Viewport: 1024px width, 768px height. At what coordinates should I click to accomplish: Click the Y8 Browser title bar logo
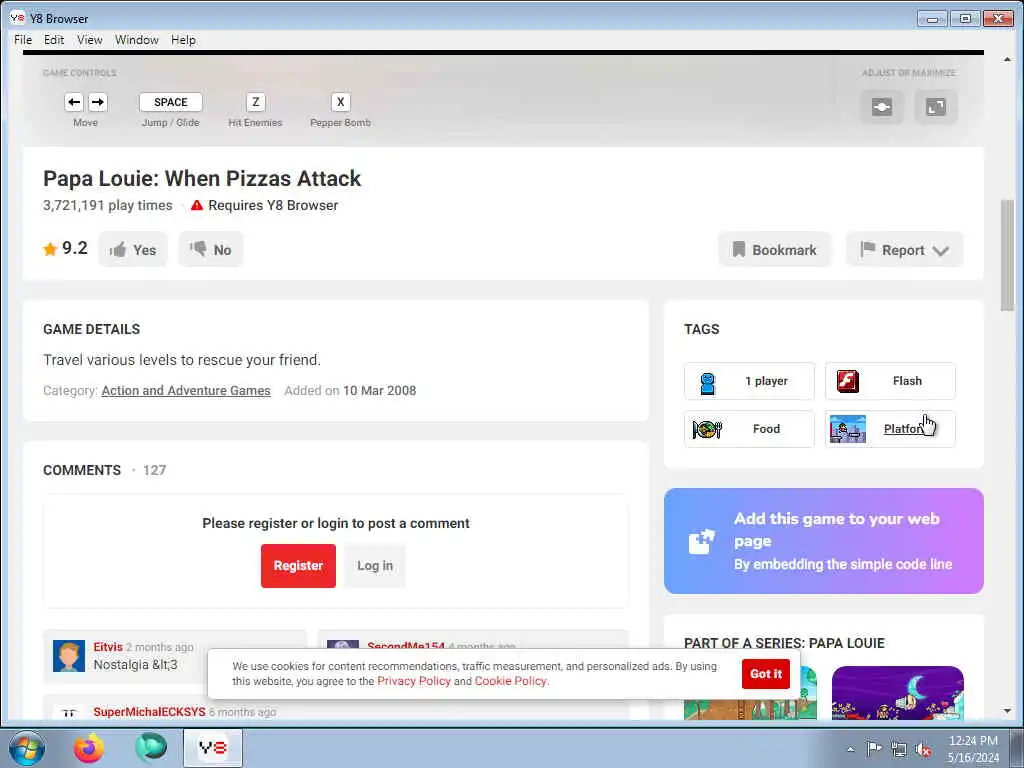click(18, 18)
